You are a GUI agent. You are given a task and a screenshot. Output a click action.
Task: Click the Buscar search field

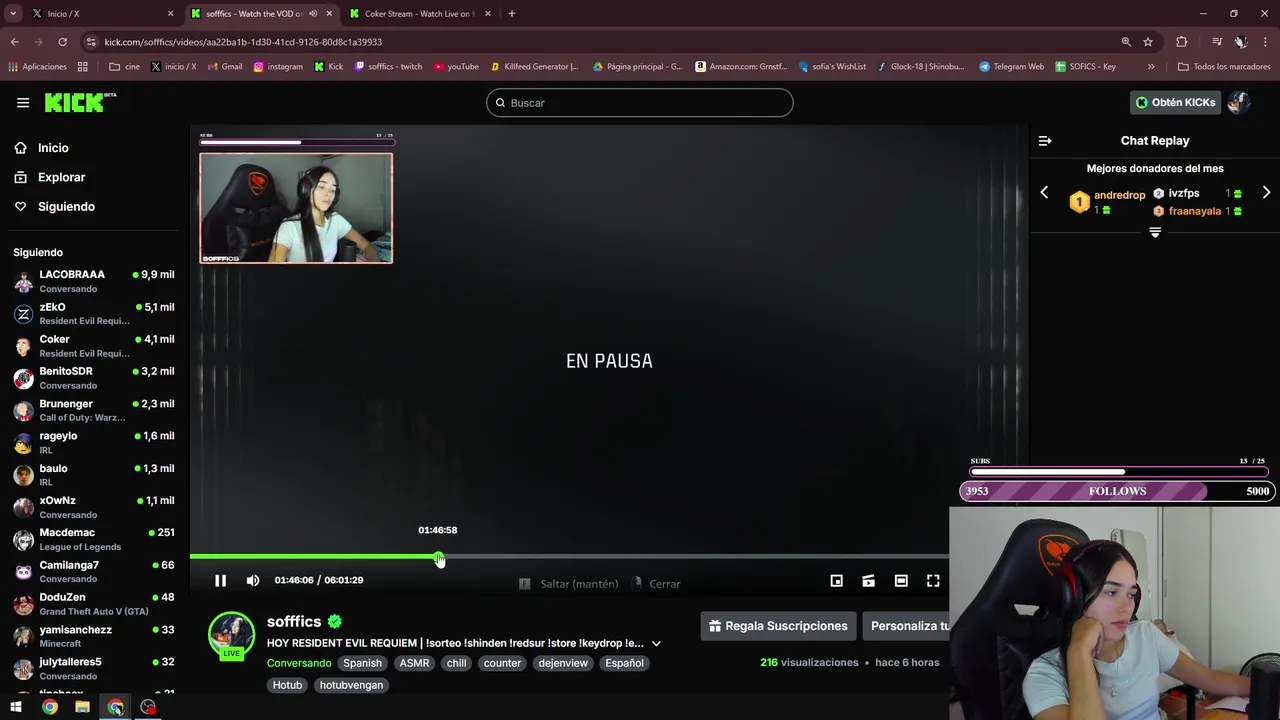click(x=640, y=103)
